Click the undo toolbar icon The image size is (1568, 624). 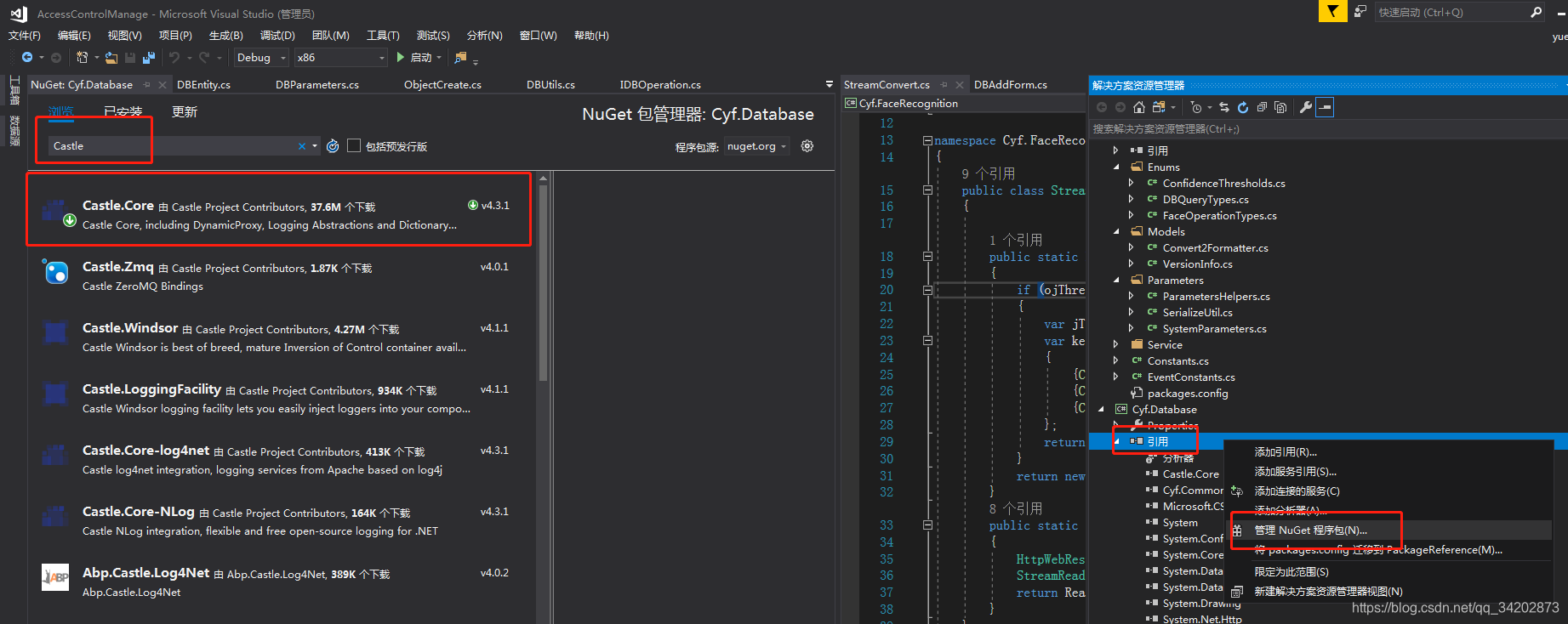[174, 57]
